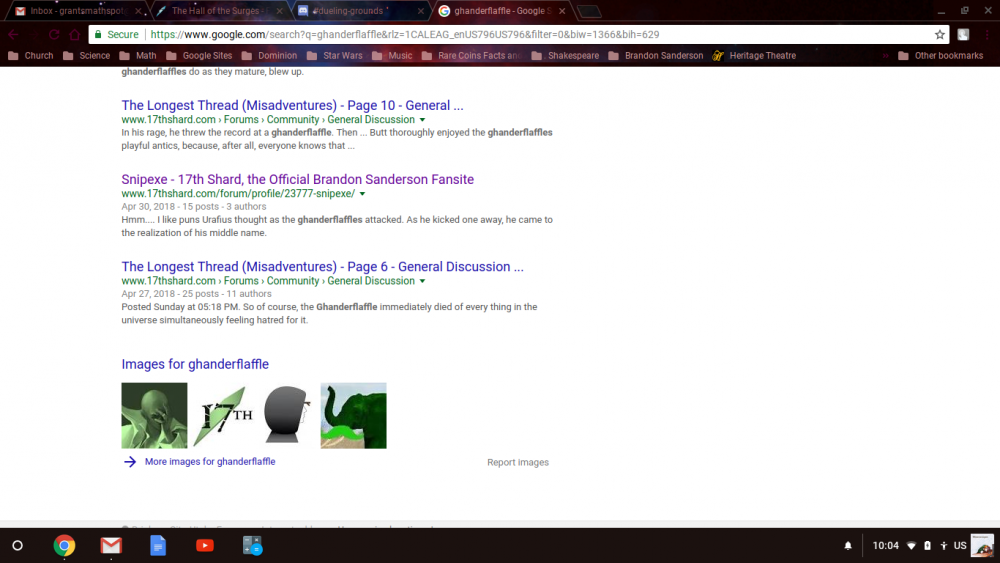The width and height of the screenshot is (1000, 563).
Task: Click the US keyboard layout indicator
Action: [x=960, y=546]
